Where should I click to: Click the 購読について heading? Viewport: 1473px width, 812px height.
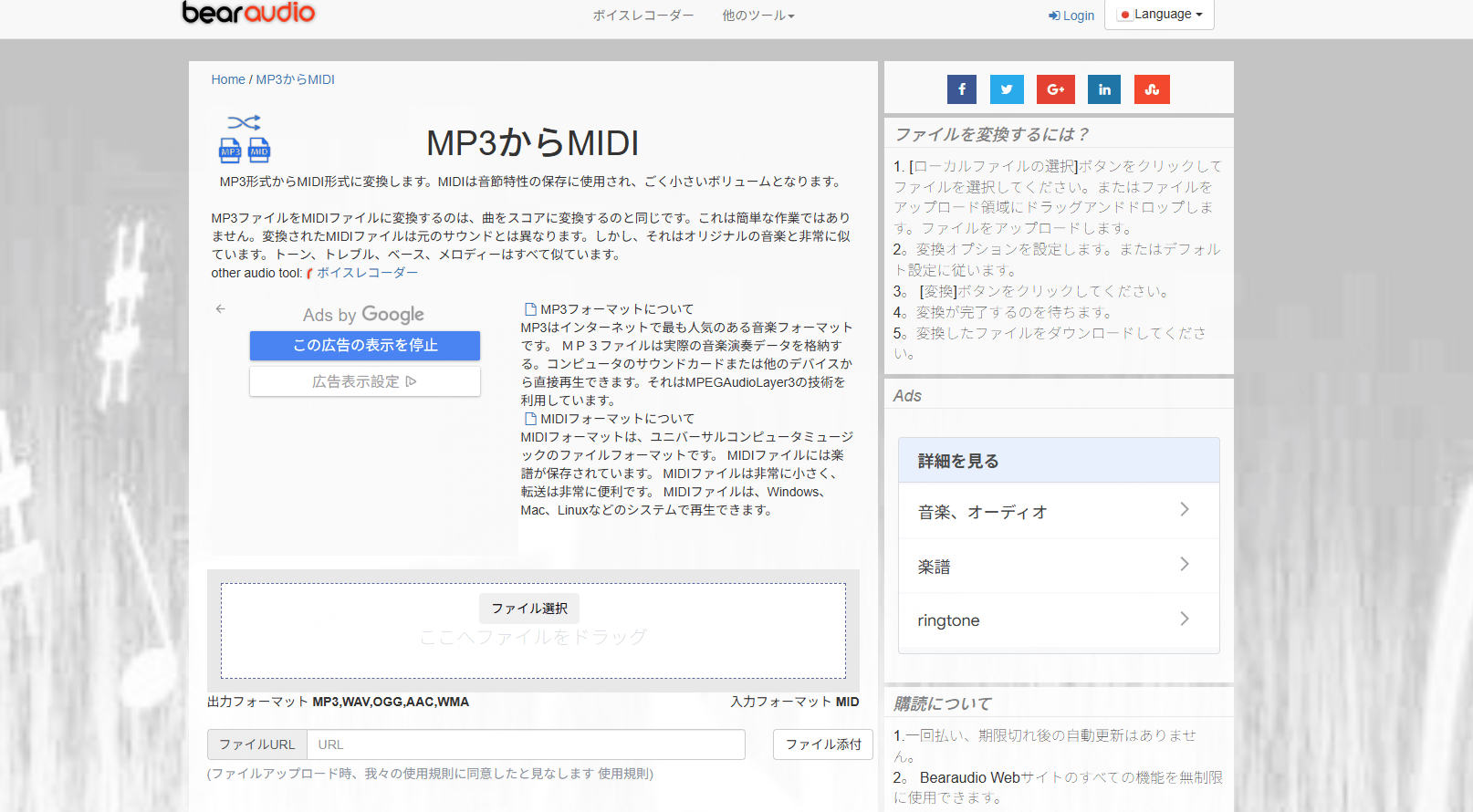click(x=943, y=703)
